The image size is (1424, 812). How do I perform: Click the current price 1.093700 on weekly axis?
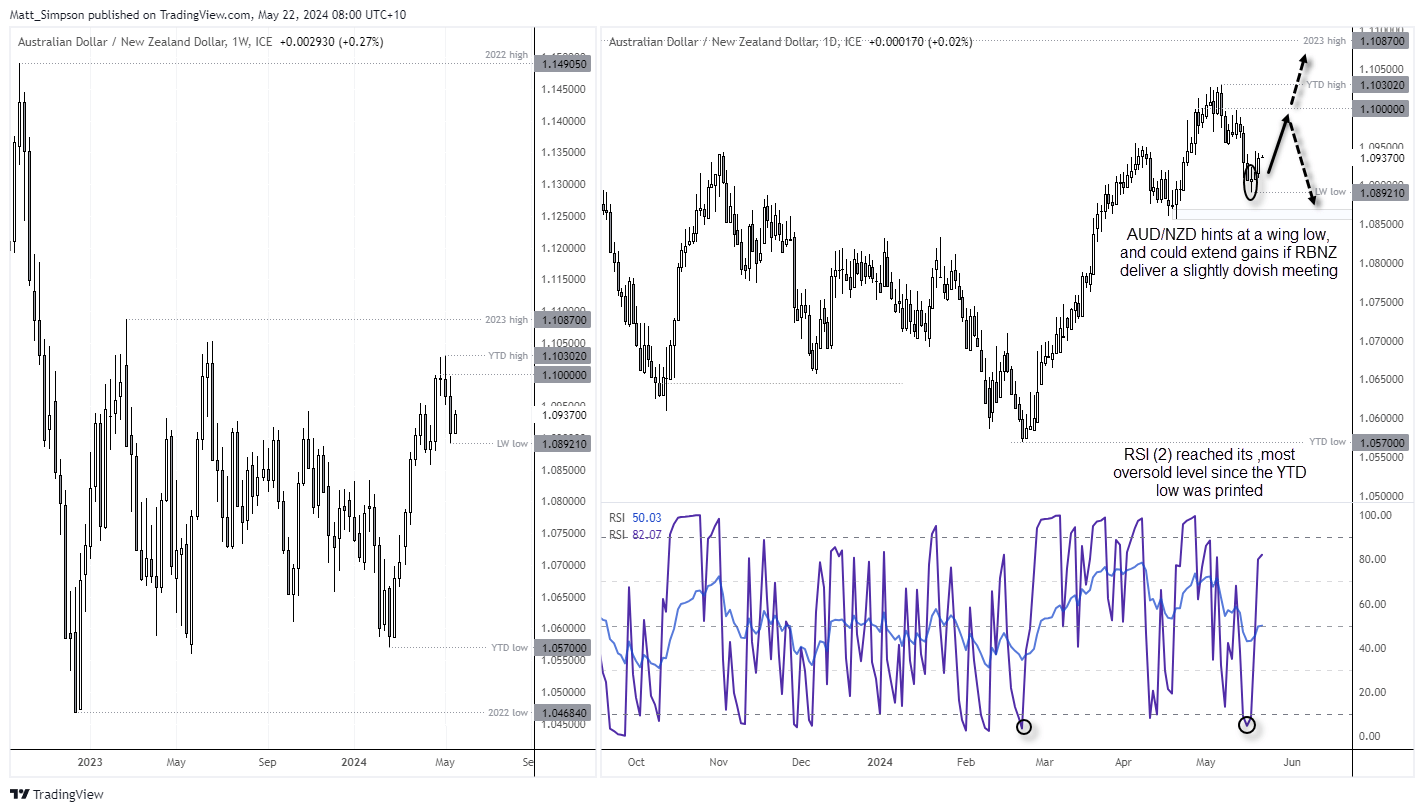(564, 415)
